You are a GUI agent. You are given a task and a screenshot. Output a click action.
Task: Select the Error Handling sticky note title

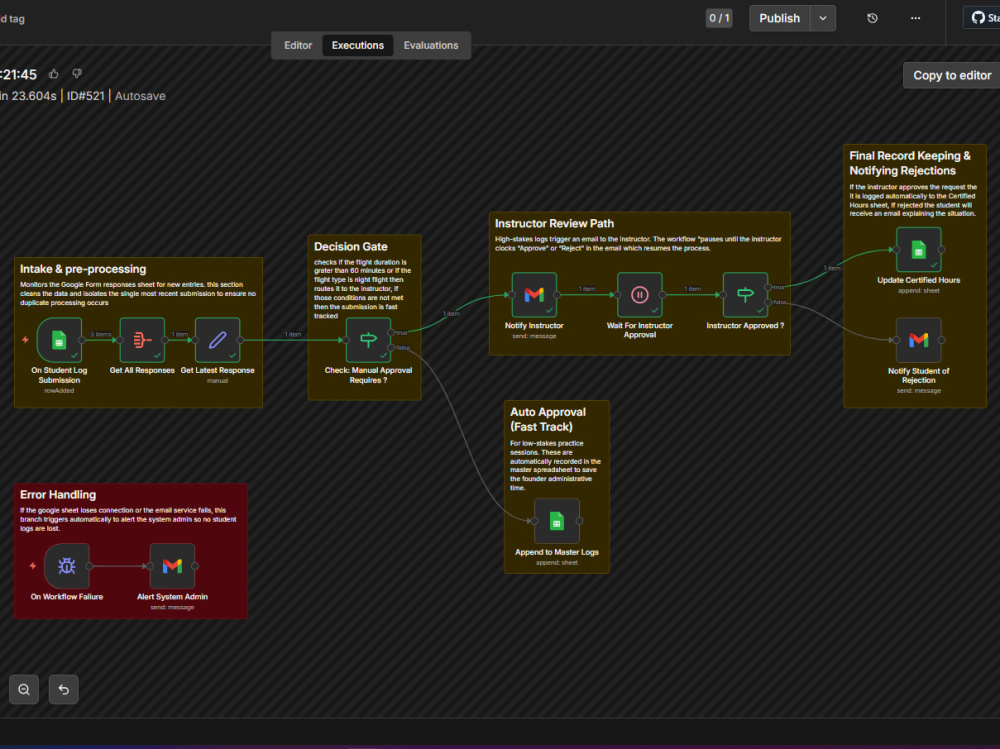[58, 494]
